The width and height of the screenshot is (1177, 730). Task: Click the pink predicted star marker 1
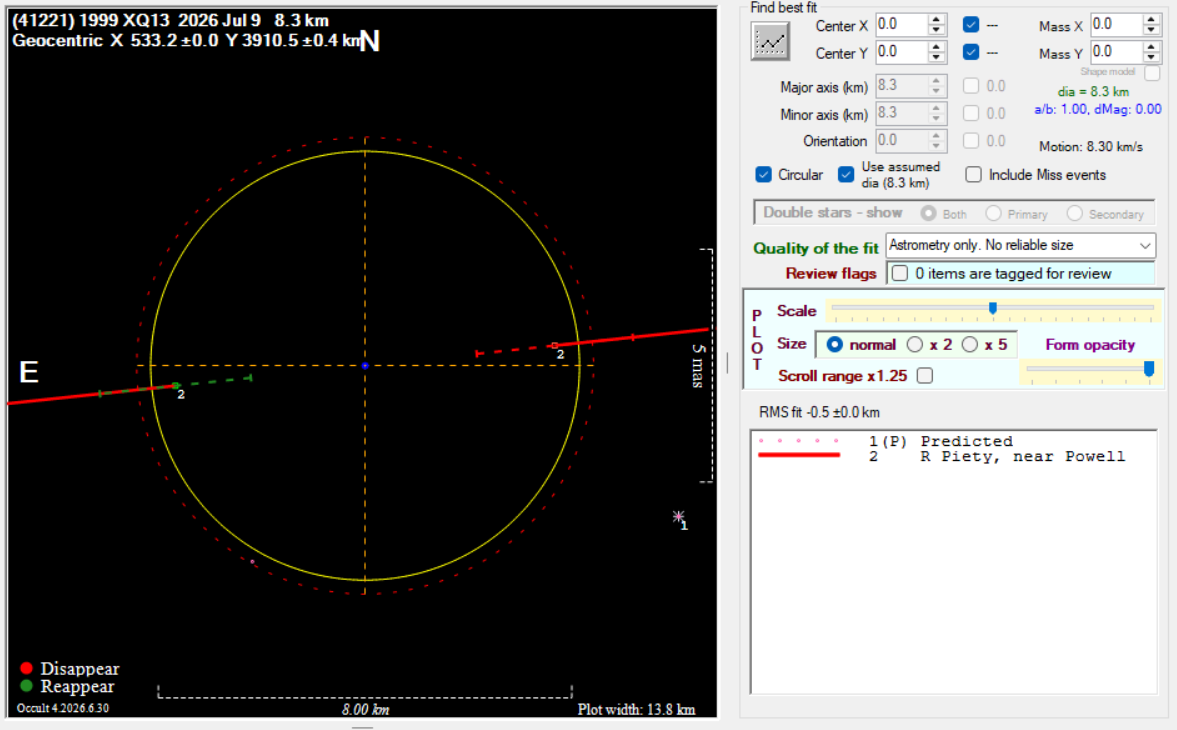[x=679, y=516]
